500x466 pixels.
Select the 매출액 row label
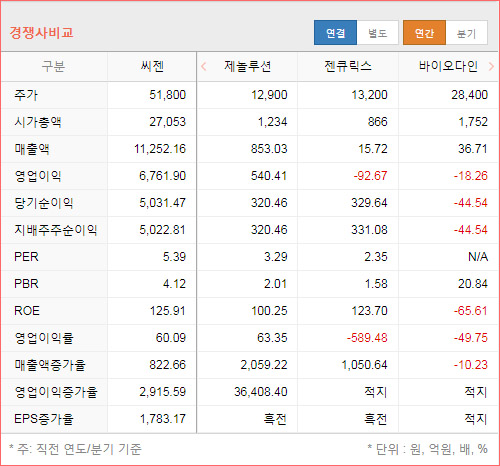pyautogui.click(x=32, y=149)
